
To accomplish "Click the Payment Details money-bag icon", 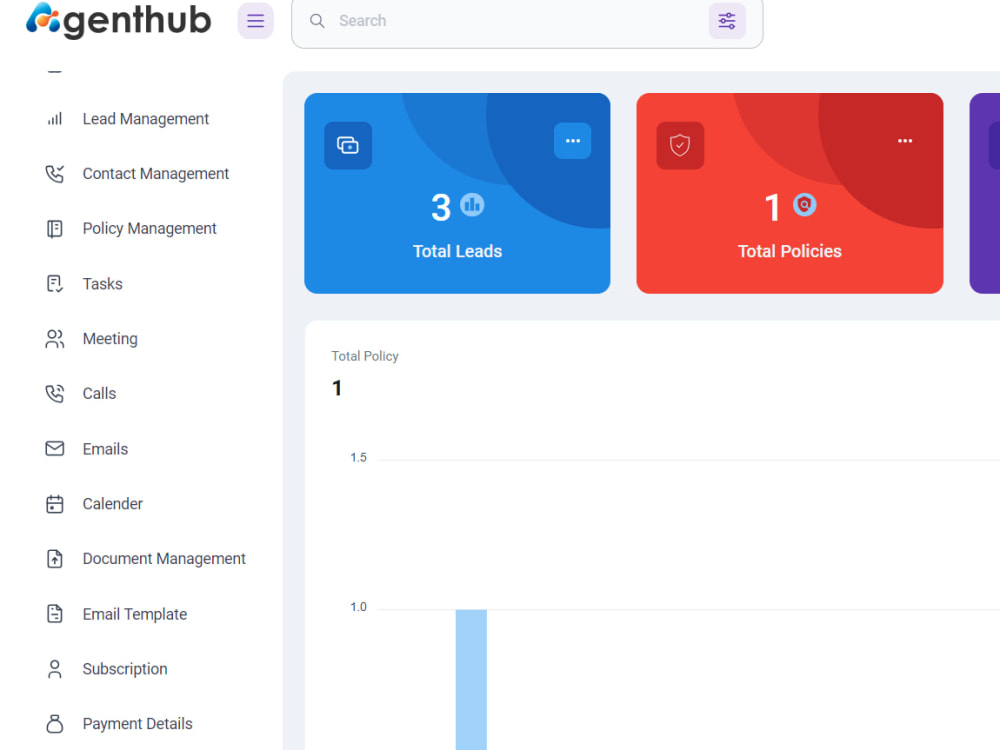I will pyautogui.click(x=55, y=724).
